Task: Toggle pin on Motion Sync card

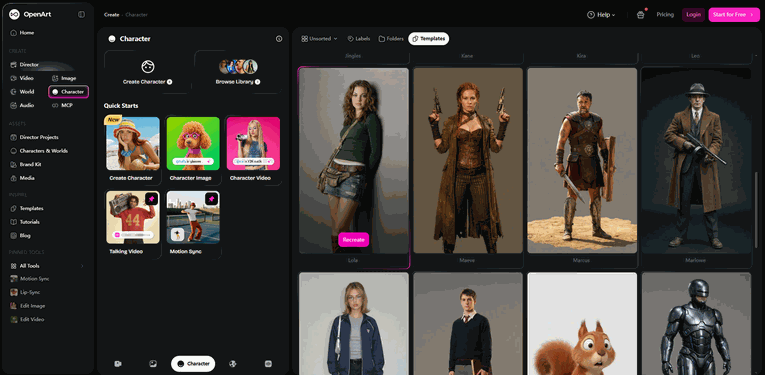Action: point(212,199)
